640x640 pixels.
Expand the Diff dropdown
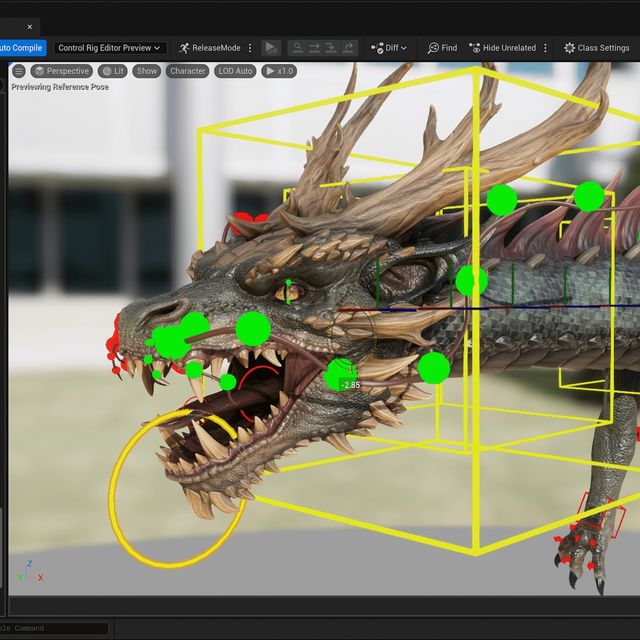pyautogui.click(x=388, y=47)
